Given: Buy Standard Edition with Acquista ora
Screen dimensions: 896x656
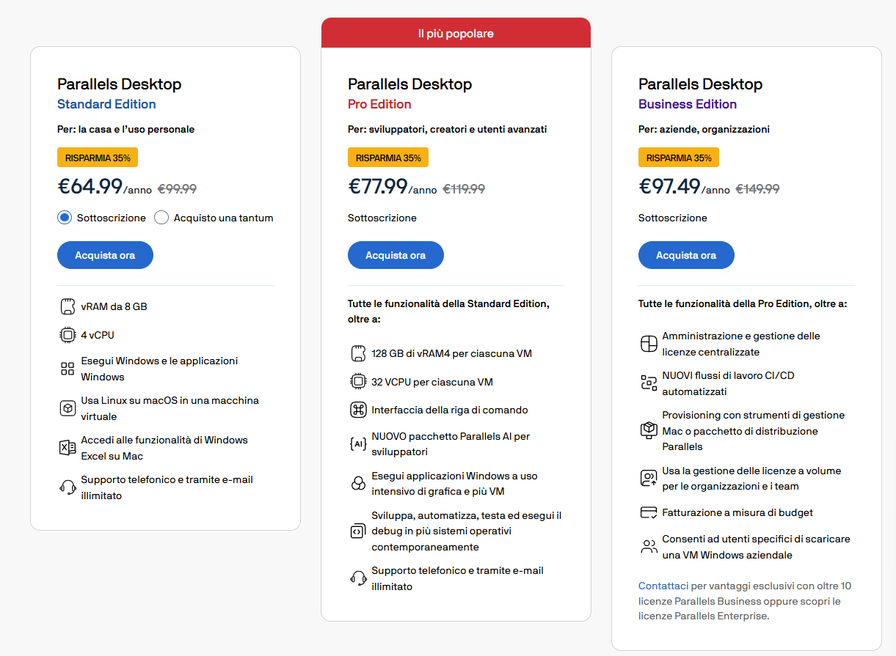Looking at the screenshot, I should click(105, 255).
